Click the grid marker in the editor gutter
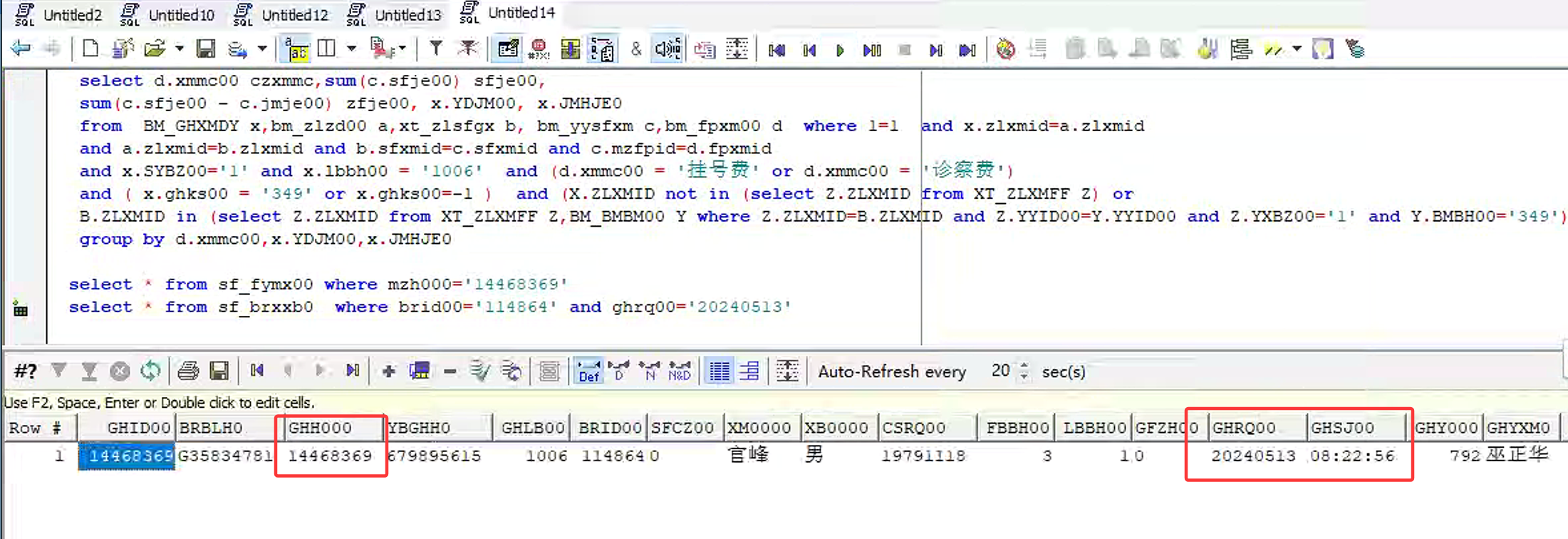The width and height of the screenshot is (1568, 539). (x=21, y=309)
